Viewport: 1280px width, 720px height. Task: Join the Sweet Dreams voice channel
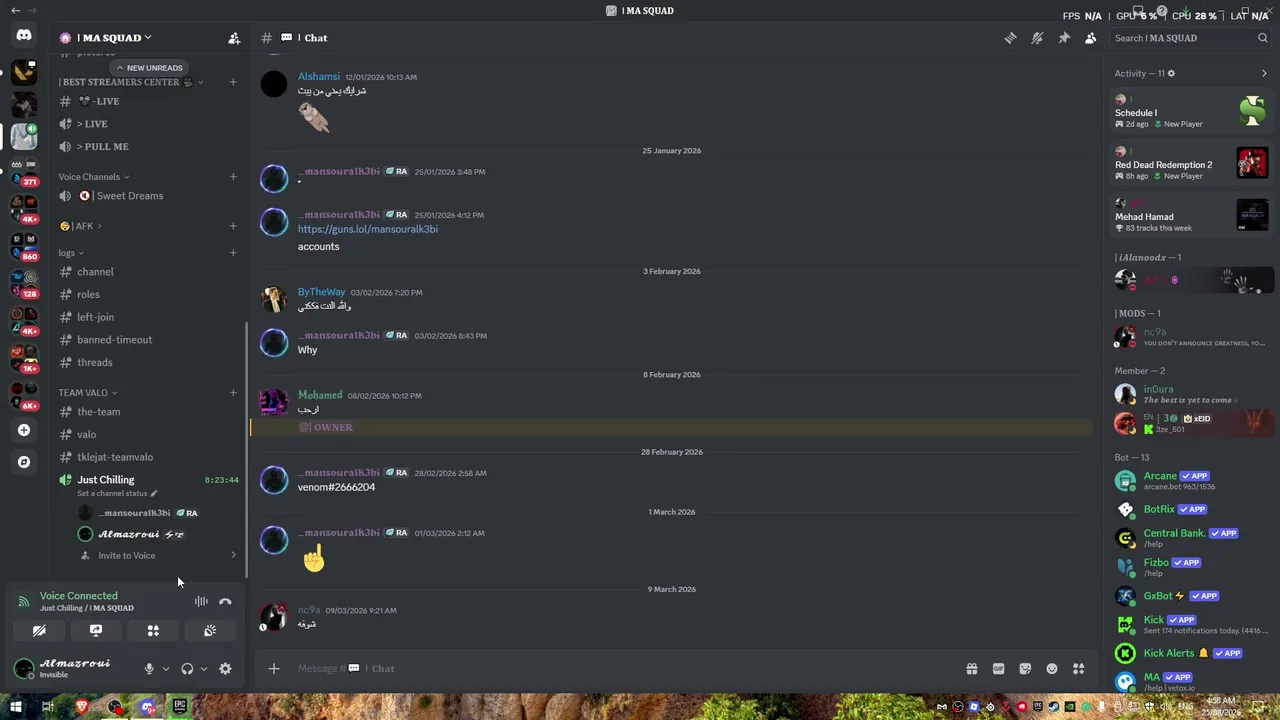(x=148, y=196)
